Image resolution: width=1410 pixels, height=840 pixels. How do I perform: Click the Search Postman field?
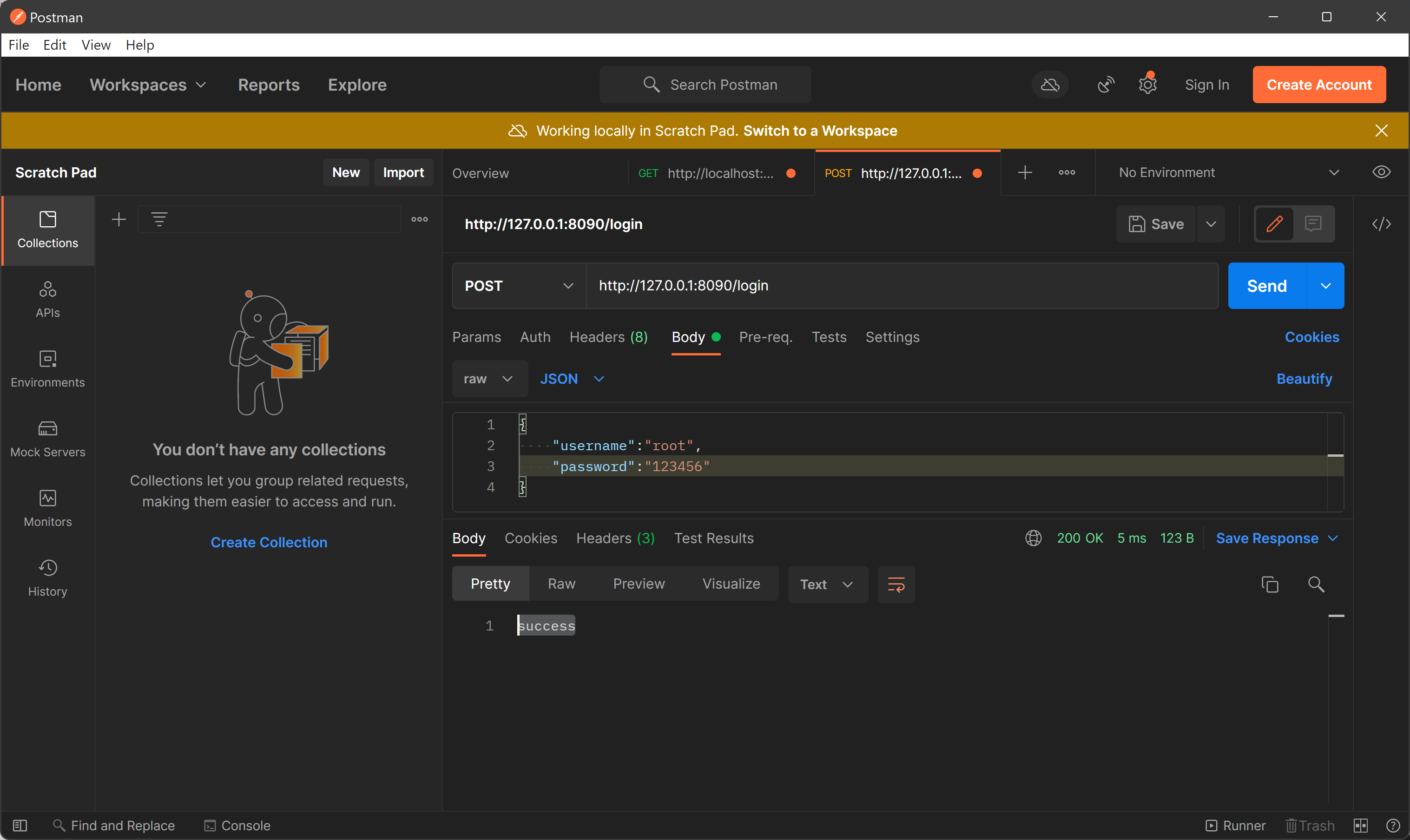click(x=705, y=85)
